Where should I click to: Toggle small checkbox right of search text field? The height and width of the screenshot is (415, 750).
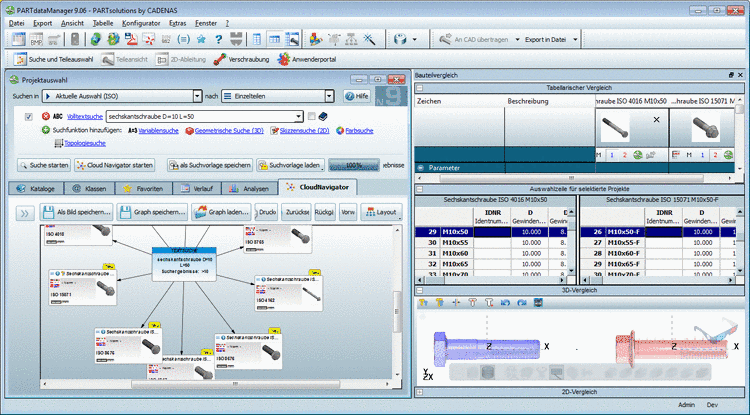pos(311,116)
